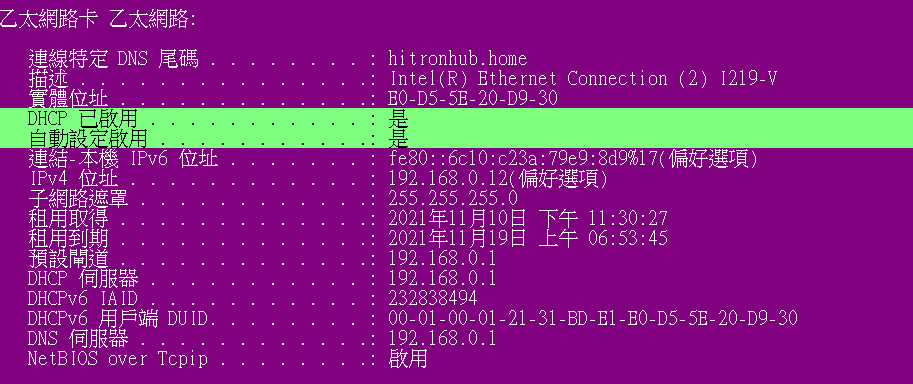Click the 預設閘道 gateway value 192.168.0.1

443,258
